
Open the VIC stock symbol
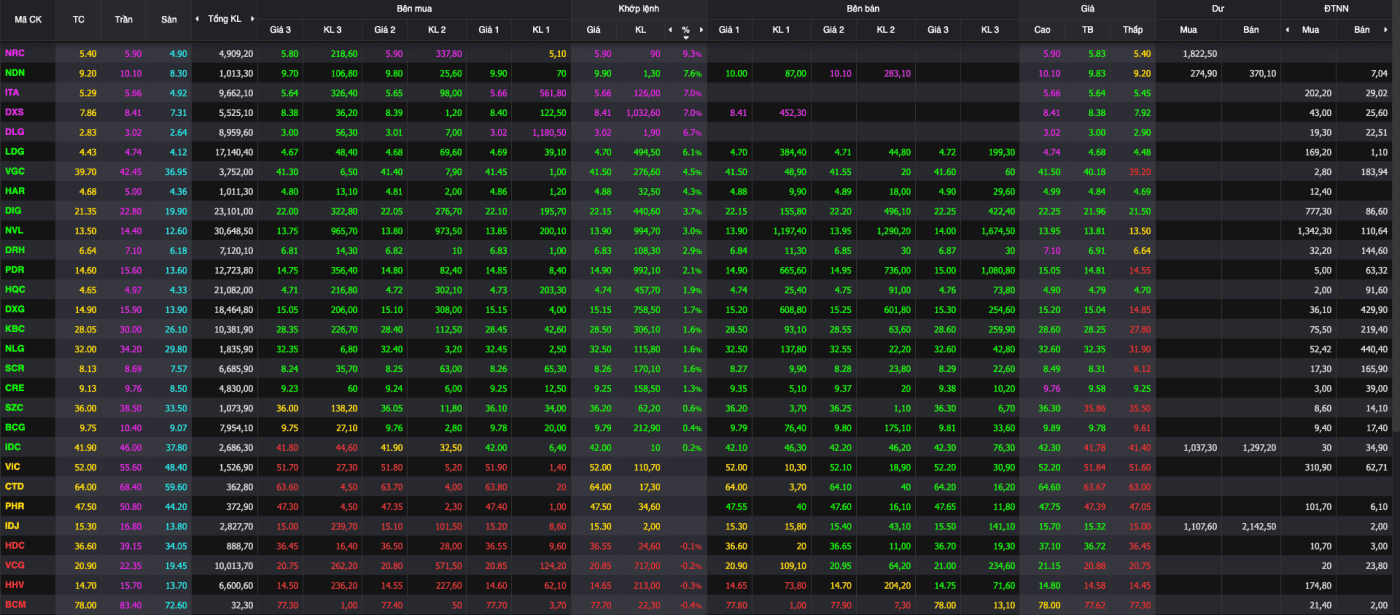(x=13, y=466)
